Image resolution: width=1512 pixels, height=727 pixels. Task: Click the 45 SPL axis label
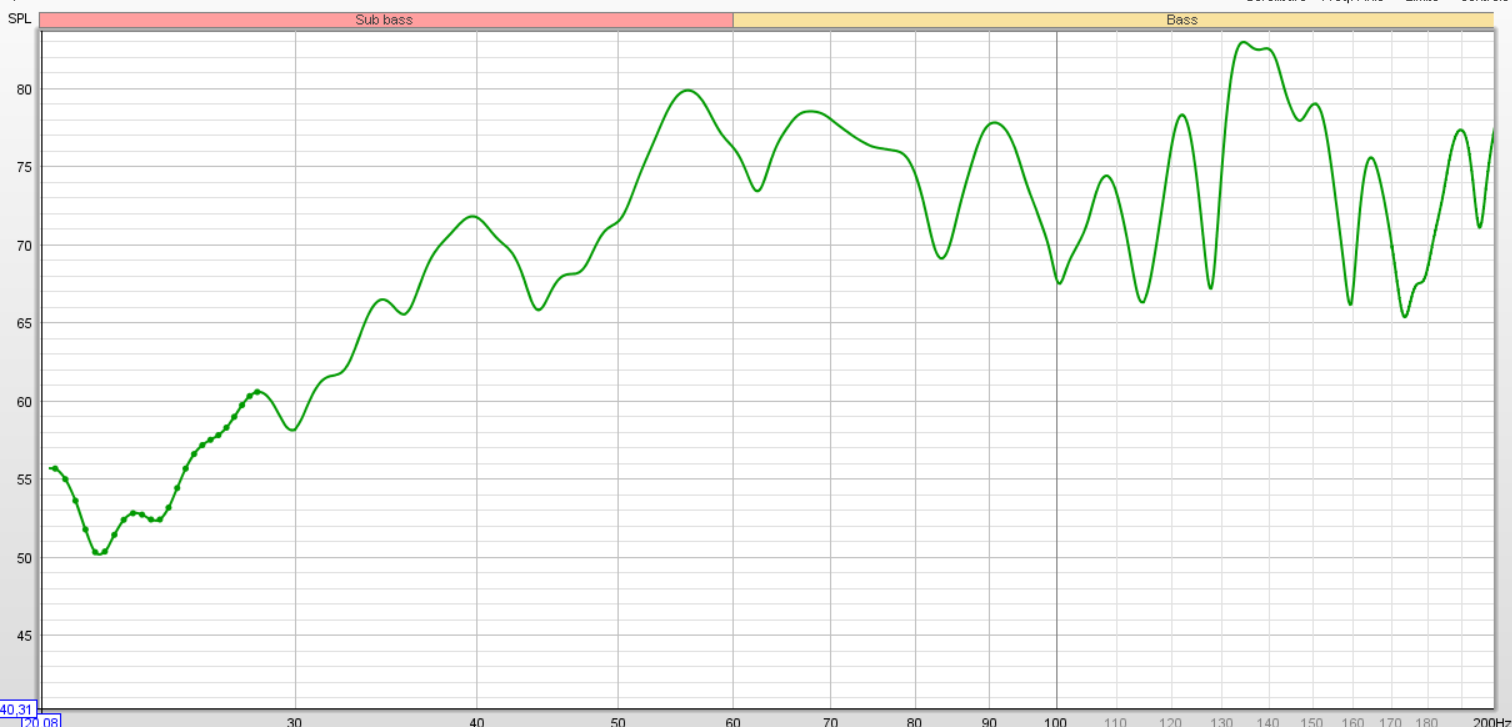25,636
